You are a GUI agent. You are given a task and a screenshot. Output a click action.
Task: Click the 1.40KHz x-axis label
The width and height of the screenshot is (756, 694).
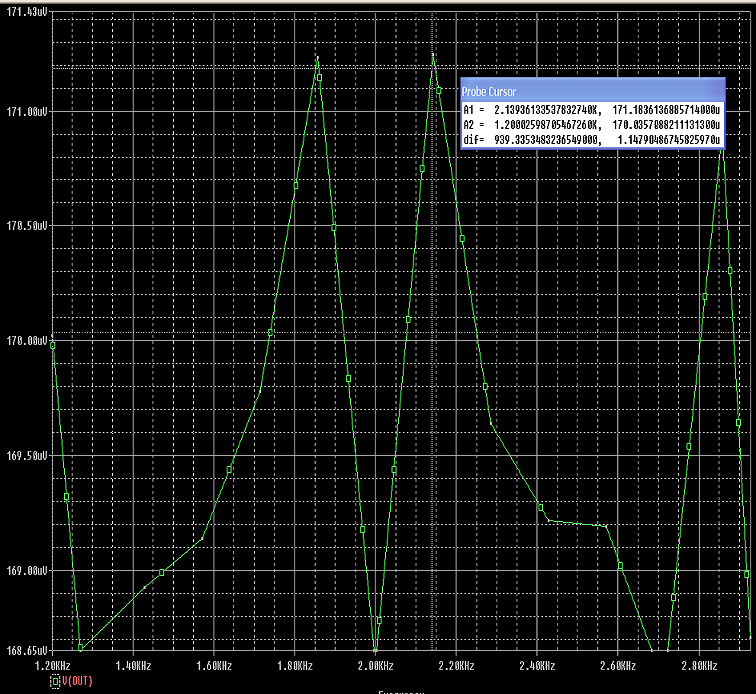[x=133, y=666]
